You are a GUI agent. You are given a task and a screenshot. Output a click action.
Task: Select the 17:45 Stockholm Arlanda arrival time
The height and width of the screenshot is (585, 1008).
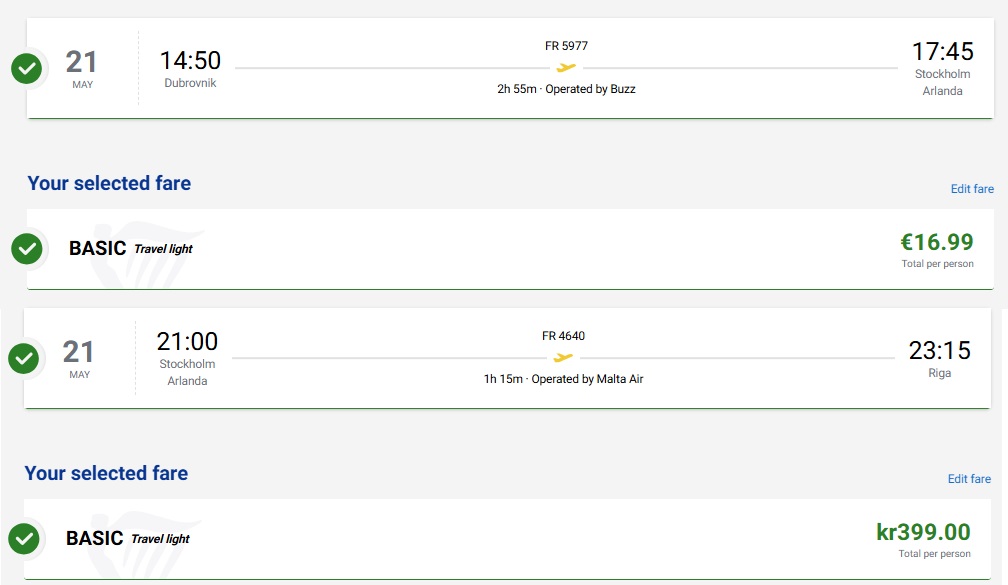point(942,51)
